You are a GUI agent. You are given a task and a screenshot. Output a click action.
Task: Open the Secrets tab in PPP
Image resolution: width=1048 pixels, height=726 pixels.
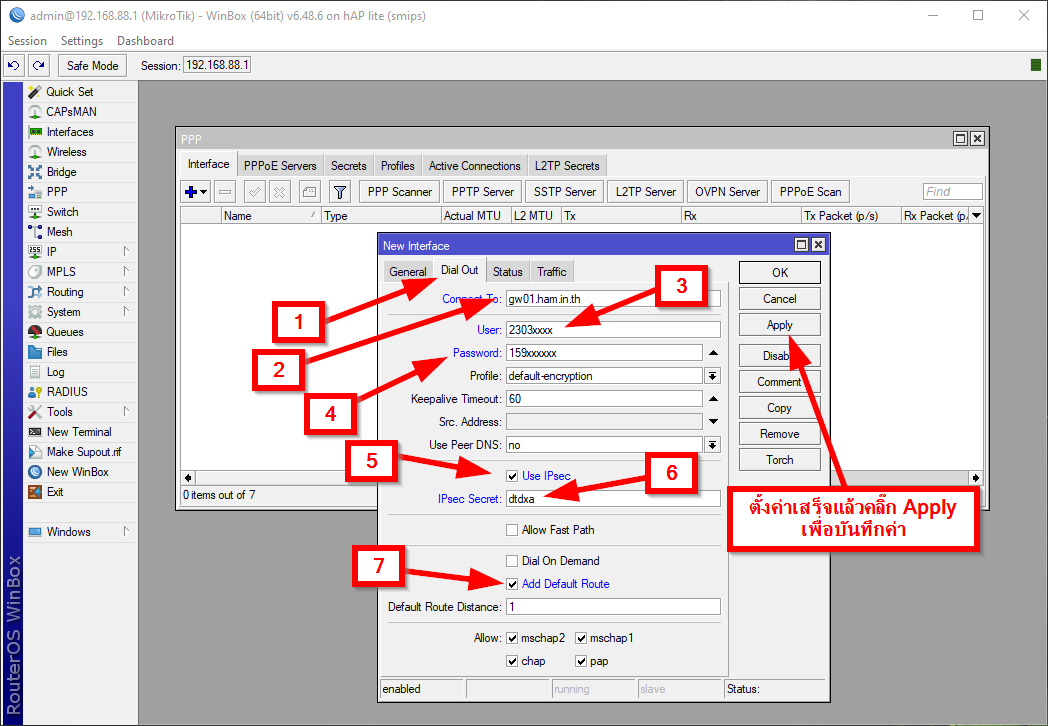coord(348,166)
